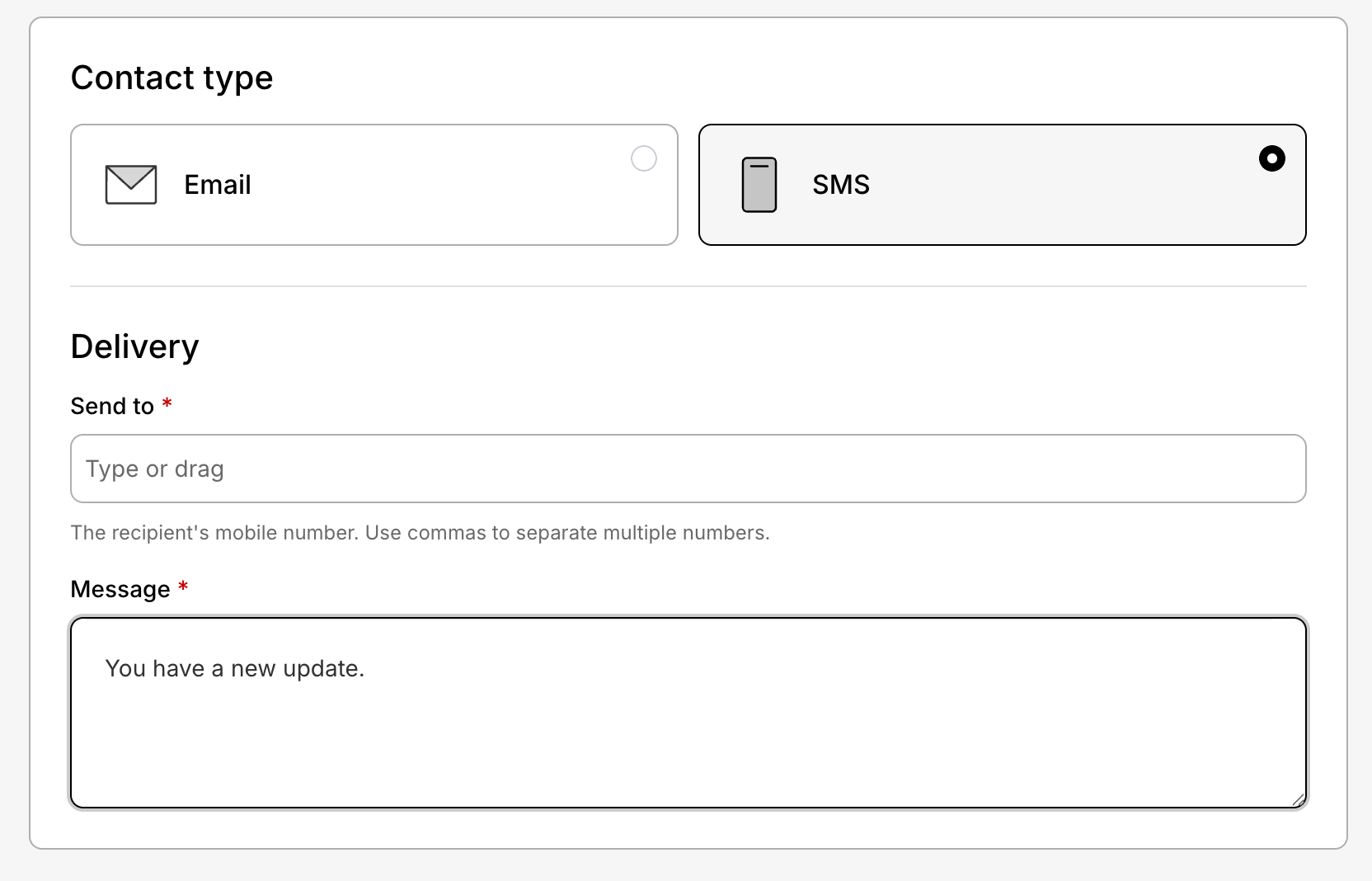This screenshot has width=1372, height=881.
Task: Select the Email radio button
Action: tap(643, 158)
